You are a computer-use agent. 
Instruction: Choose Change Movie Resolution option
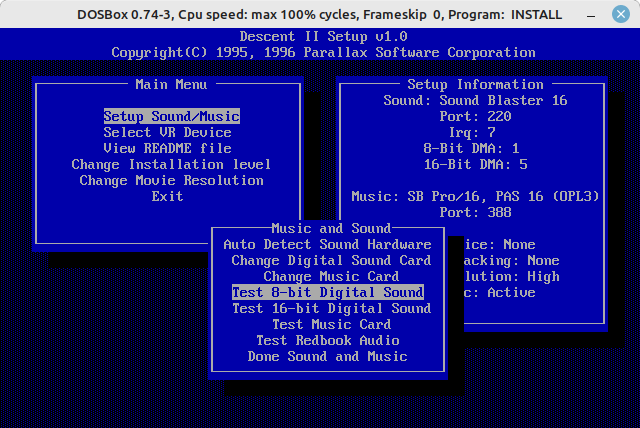point(171,180)
